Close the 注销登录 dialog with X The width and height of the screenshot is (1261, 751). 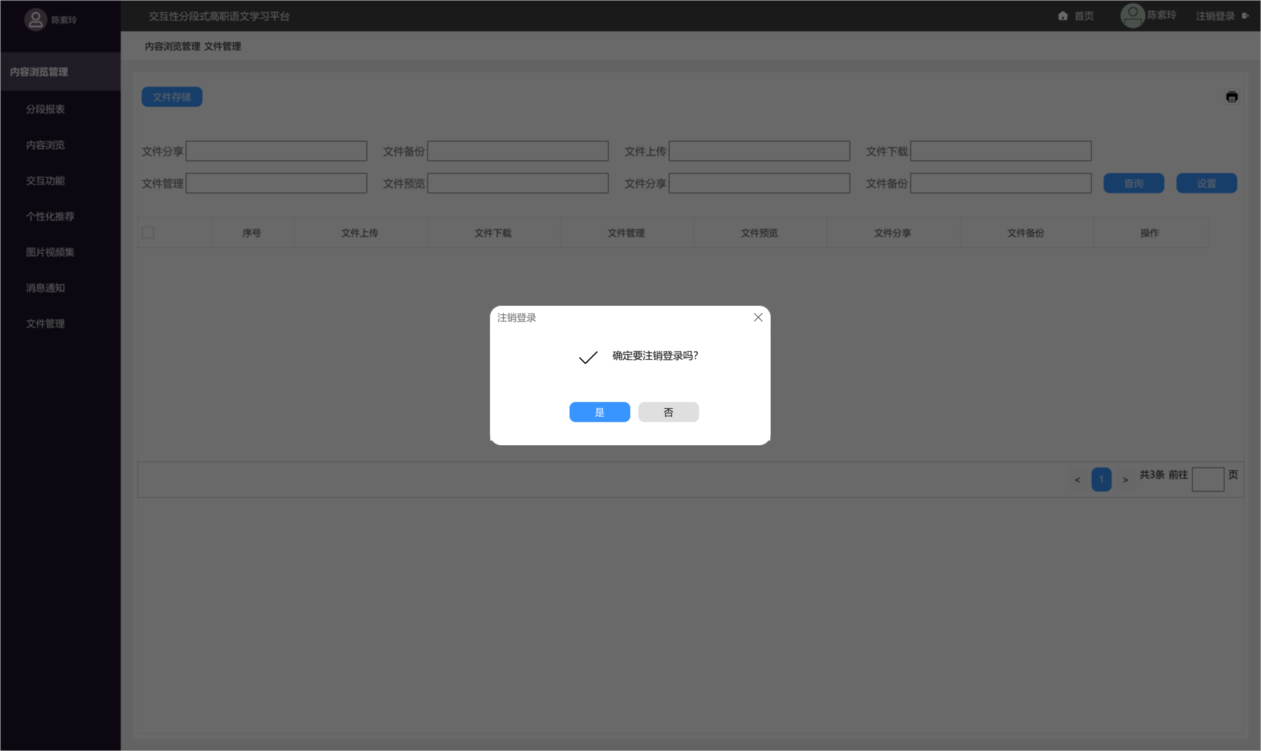pyautogui.click(x=758, y=317)
